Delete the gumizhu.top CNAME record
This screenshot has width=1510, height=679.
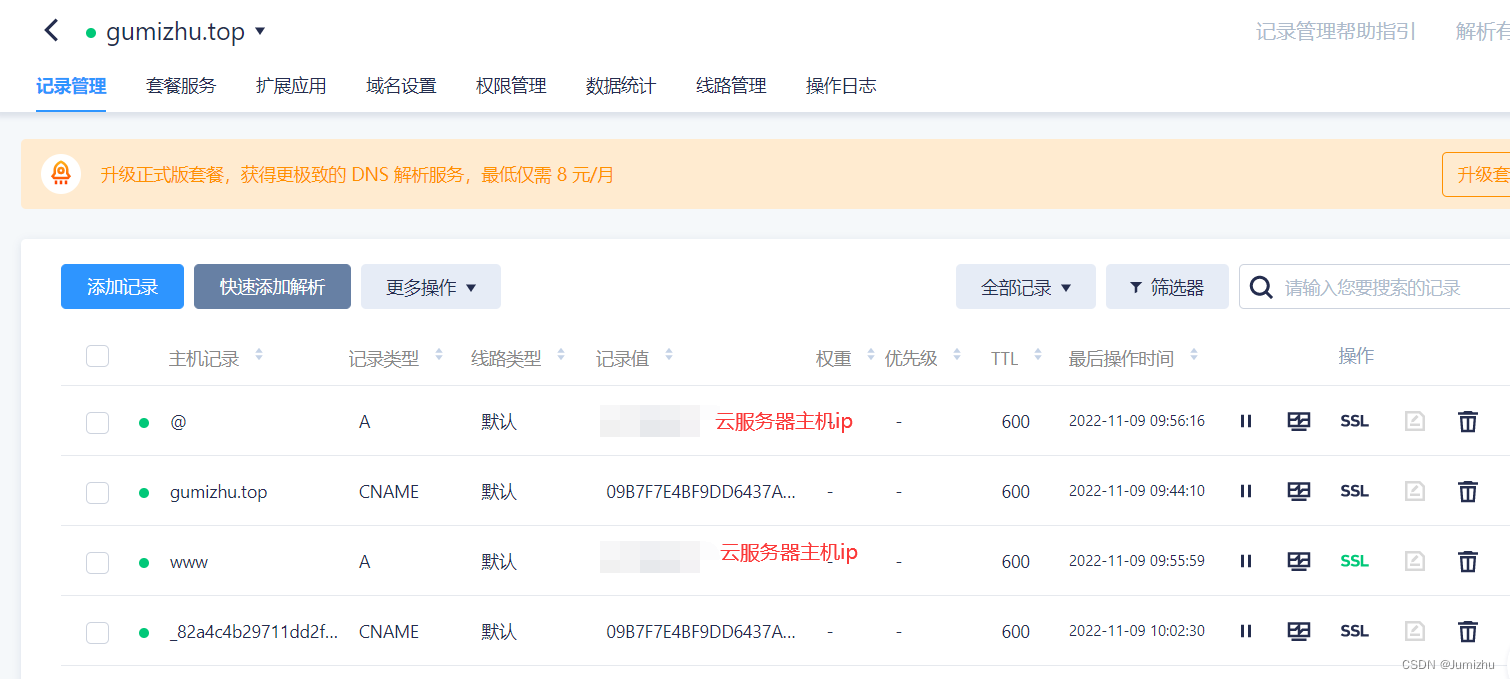tap(1467, 491)
